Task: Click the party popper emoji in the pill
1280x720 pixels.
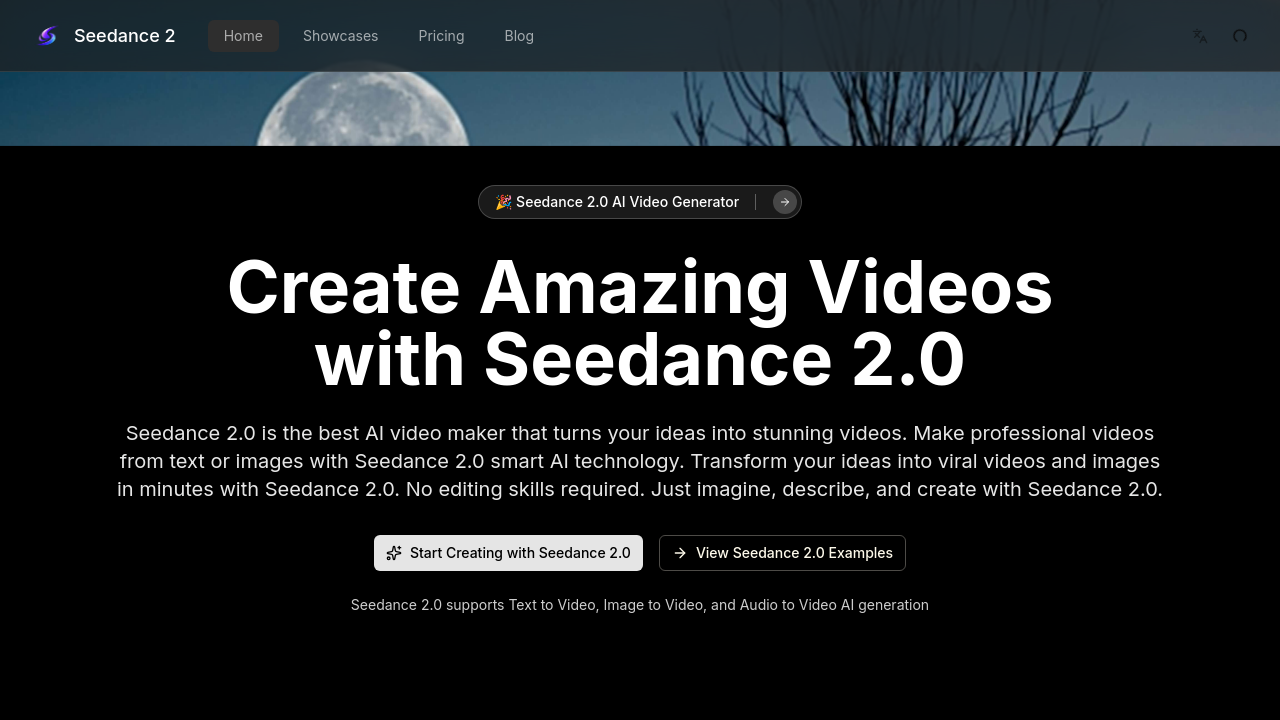Action: point(503,202)
